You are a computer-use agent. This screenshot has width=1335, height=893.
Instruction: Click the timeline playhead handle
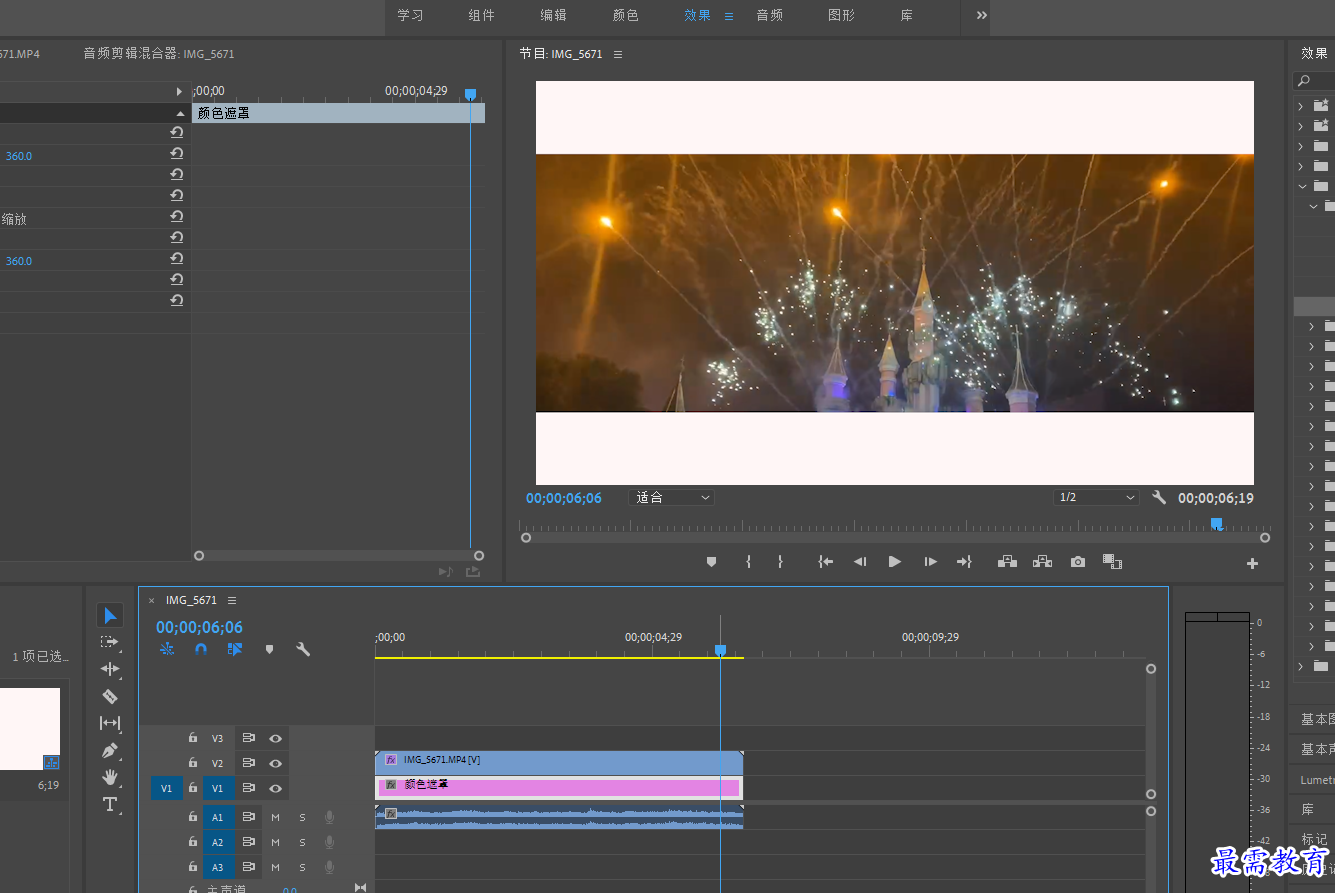[x=720, y=650]
